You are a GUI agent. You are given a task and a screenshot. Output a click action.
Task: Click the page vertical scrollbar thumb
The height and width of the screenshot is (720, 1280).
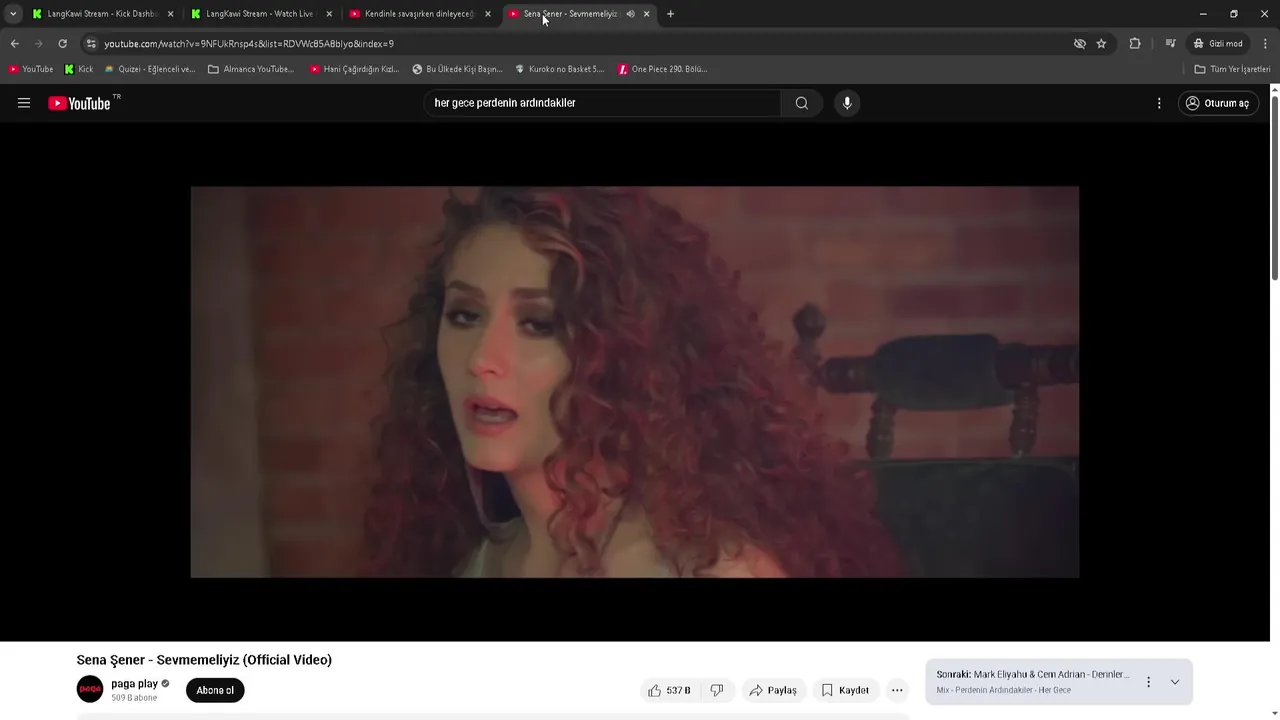click(1274, 188)
